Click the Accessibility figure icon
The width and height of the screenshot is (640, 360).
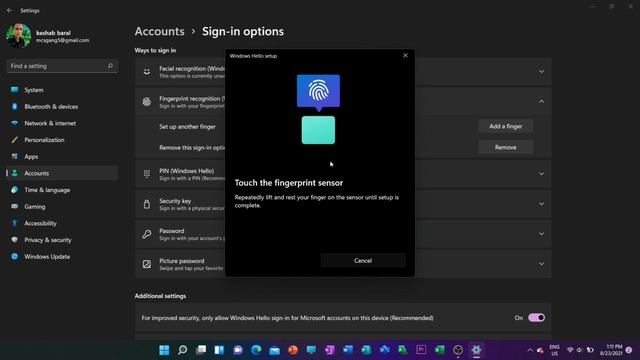[x=15, y=223]
